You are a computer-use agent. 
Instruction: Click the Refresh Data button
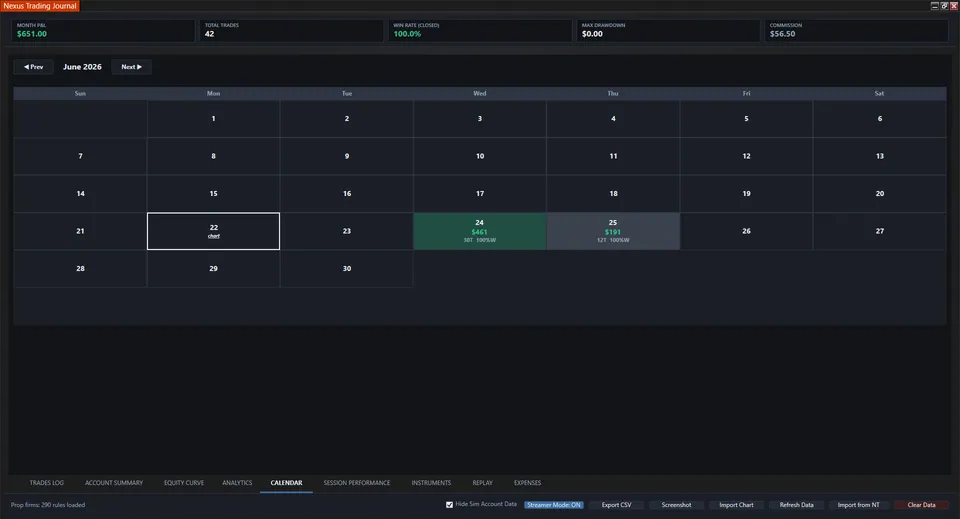[797, 505]
